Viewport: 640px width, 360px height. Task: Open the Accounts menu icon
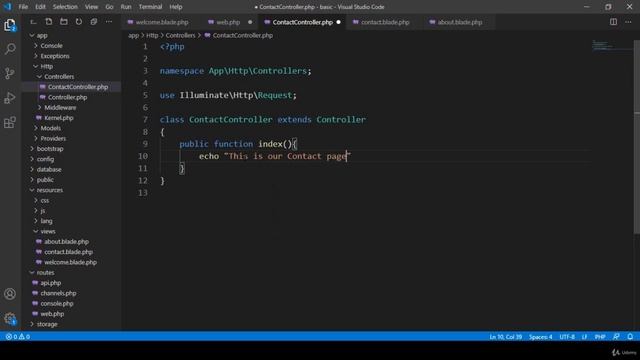pyautogui.click(x=10, y=294)
